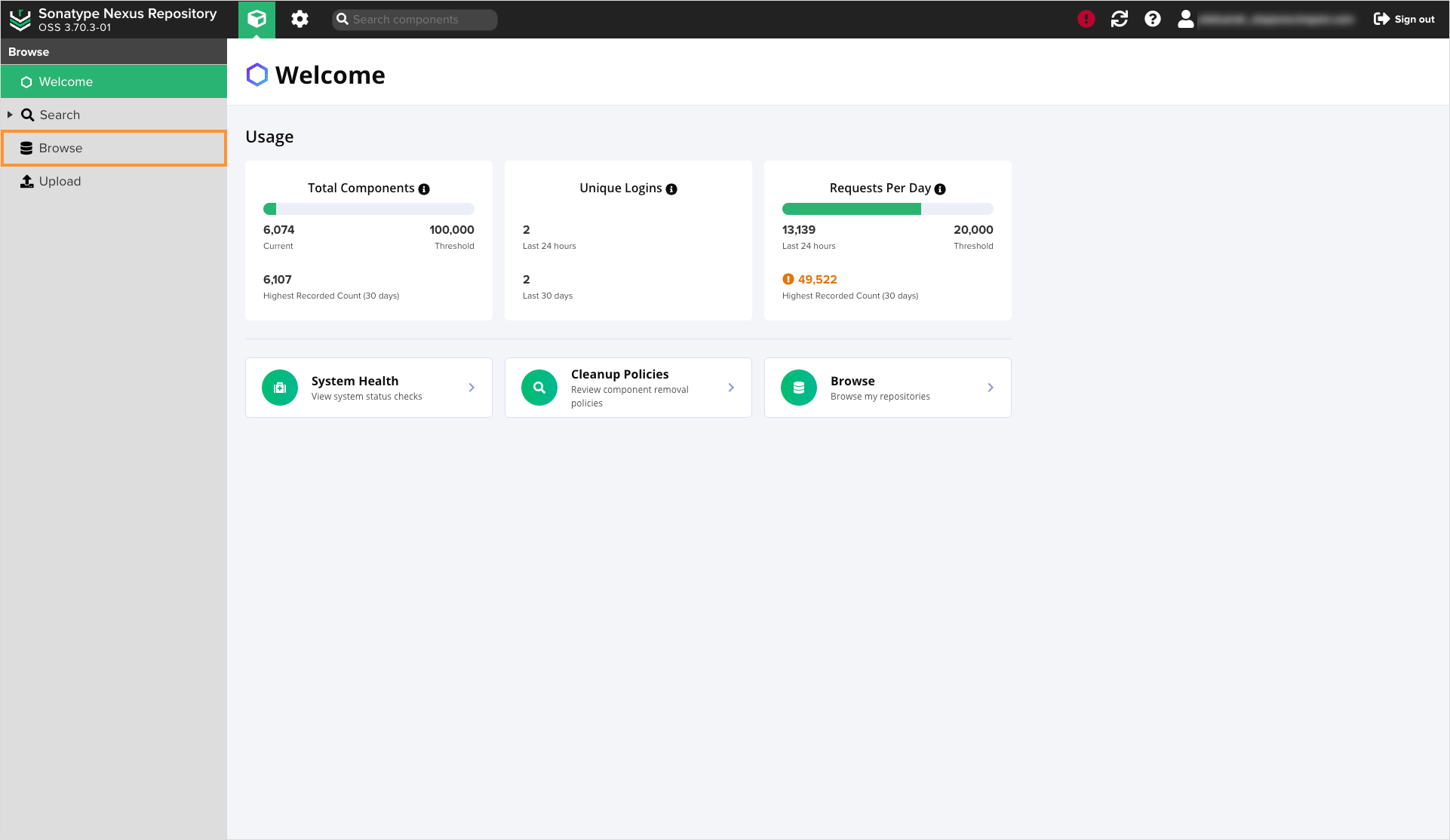The image size is (1450, 840).
Task: Expand the Search tree item arrow
Action: (10, 115)
